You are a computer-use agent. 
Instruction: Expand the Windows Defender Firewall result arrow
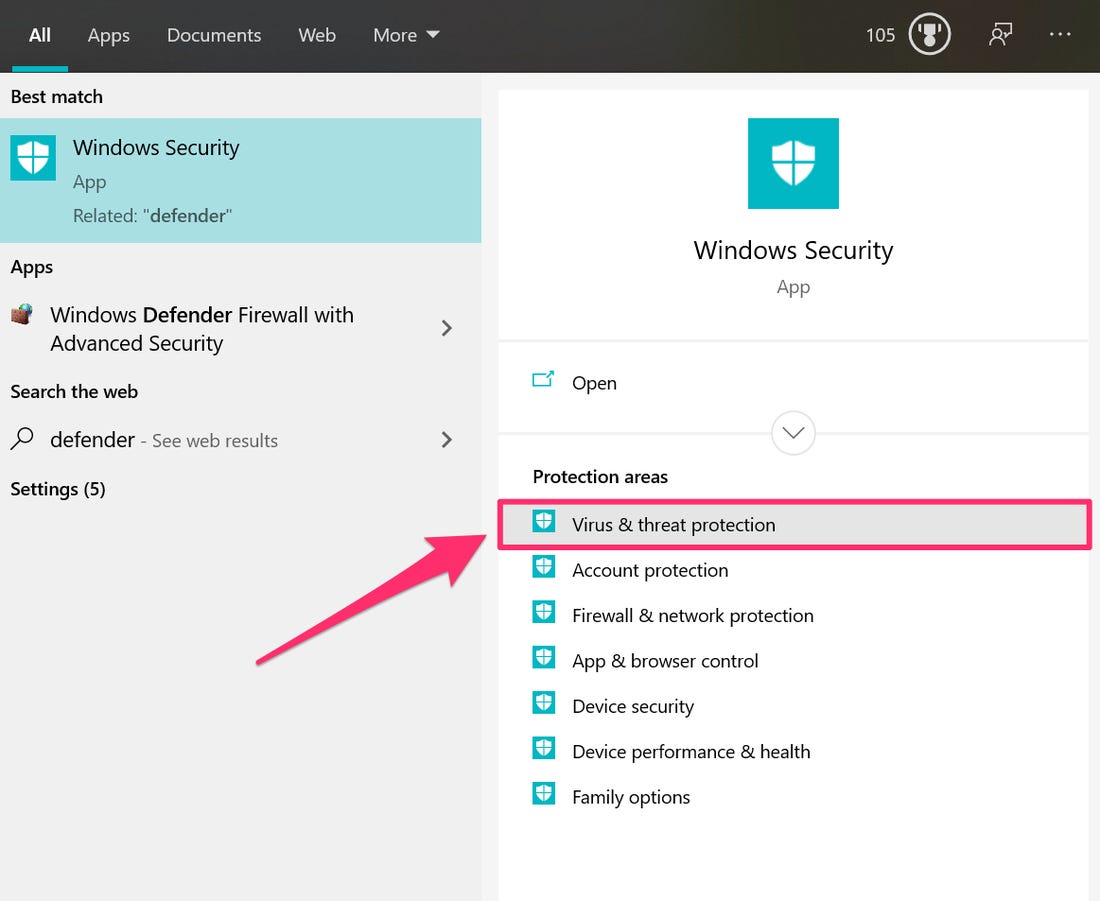pos(447,328)
